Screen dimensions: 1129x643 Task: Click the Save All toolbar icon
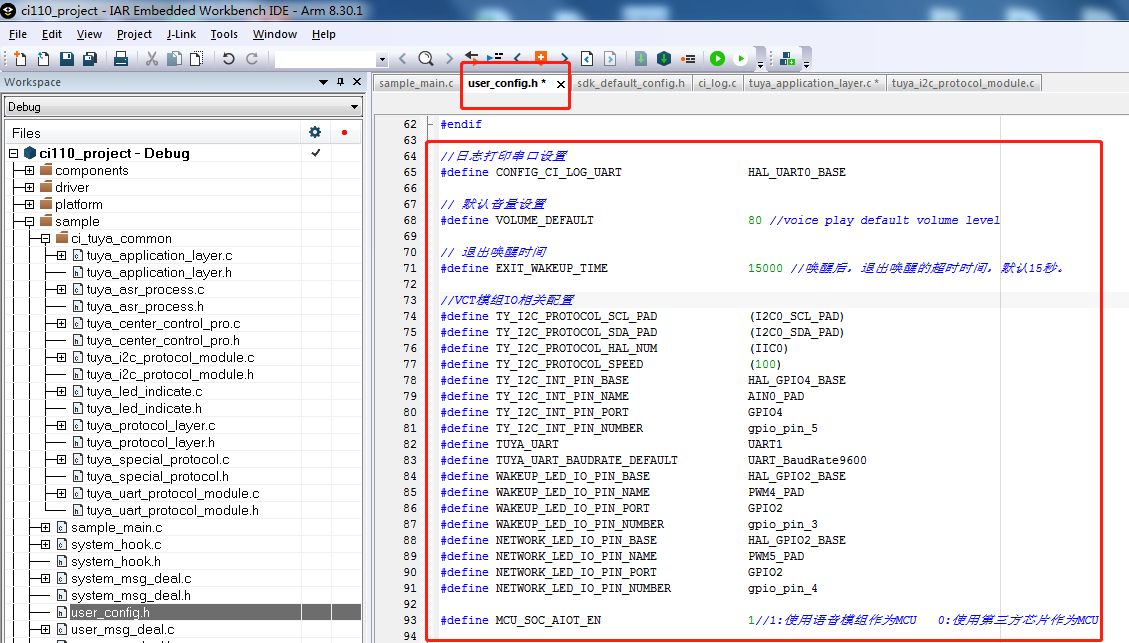tap(90, 59)
